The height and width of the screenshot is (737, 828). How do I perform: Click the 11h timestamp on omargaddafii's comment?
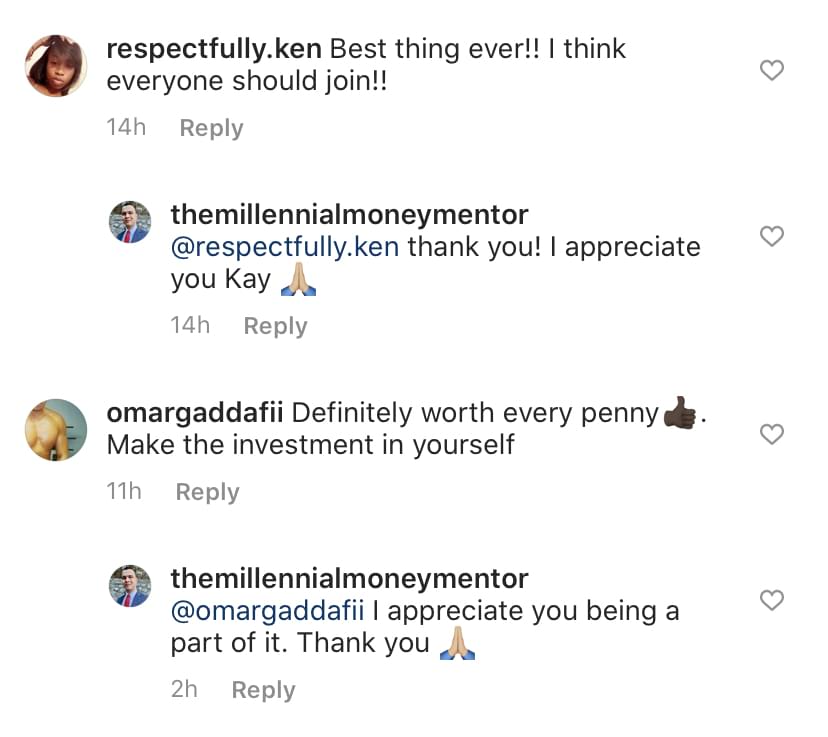[124, 492]
